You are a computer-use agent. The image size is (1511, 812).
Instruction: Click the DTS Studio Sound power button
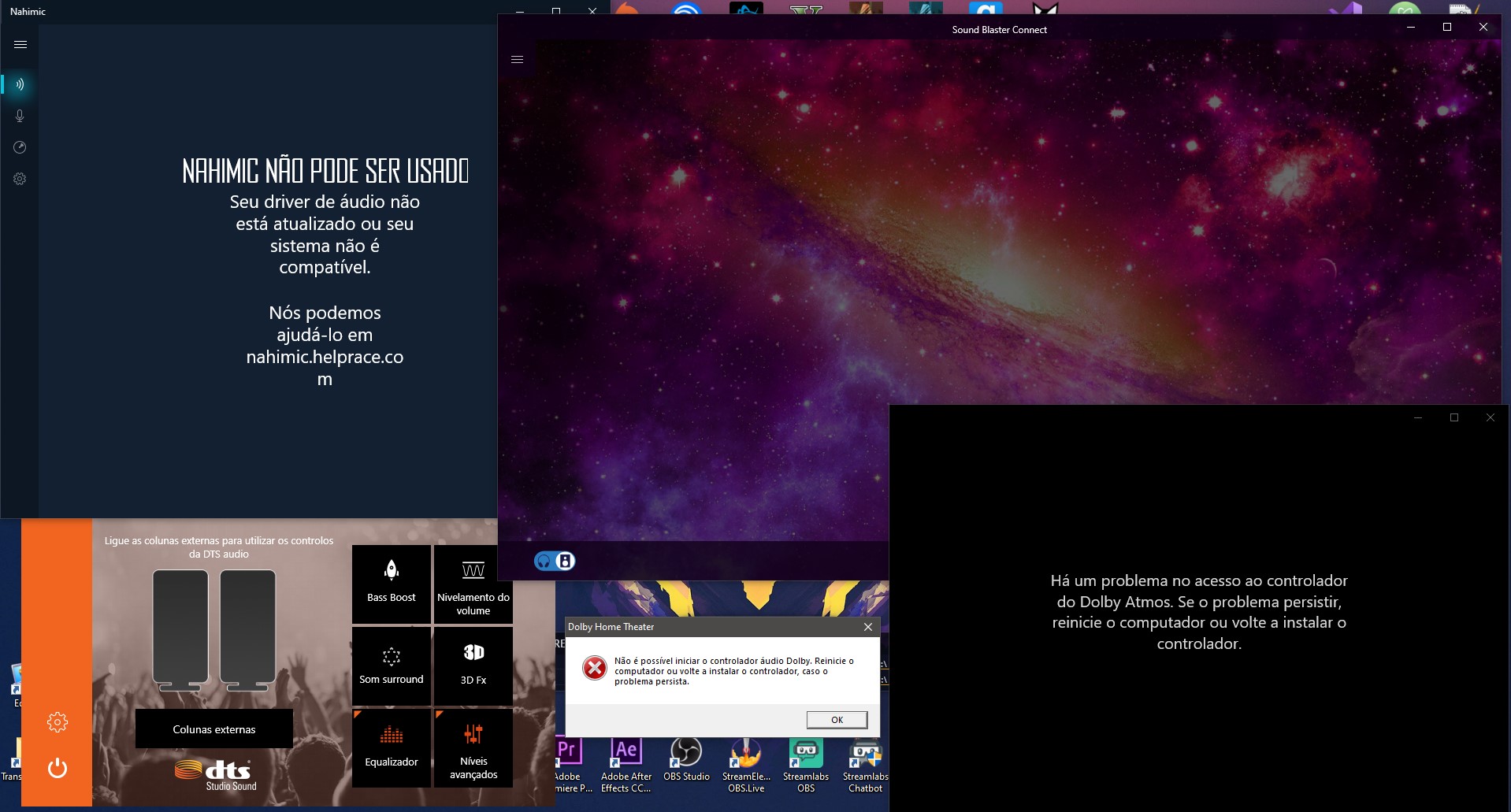(58, 768)
